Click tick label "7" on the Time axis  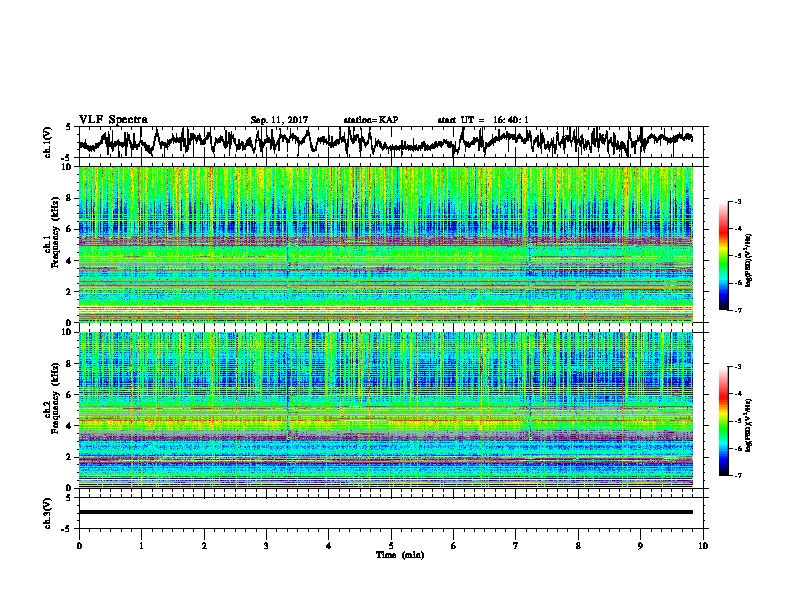(x=516, y=546)
